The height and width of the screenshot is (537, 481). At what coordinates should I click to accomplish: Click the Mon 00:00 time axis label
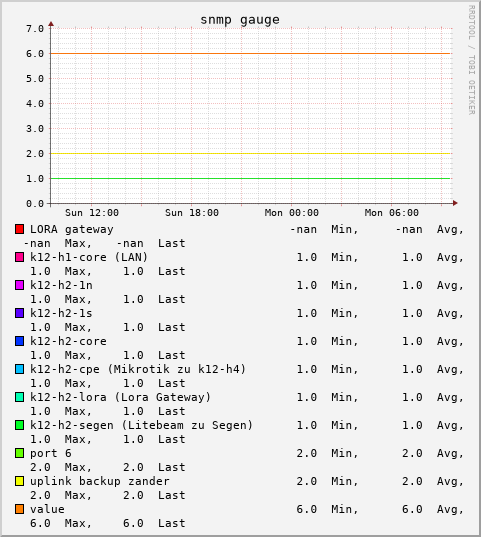pyautogui.click(x=292, y=213)
